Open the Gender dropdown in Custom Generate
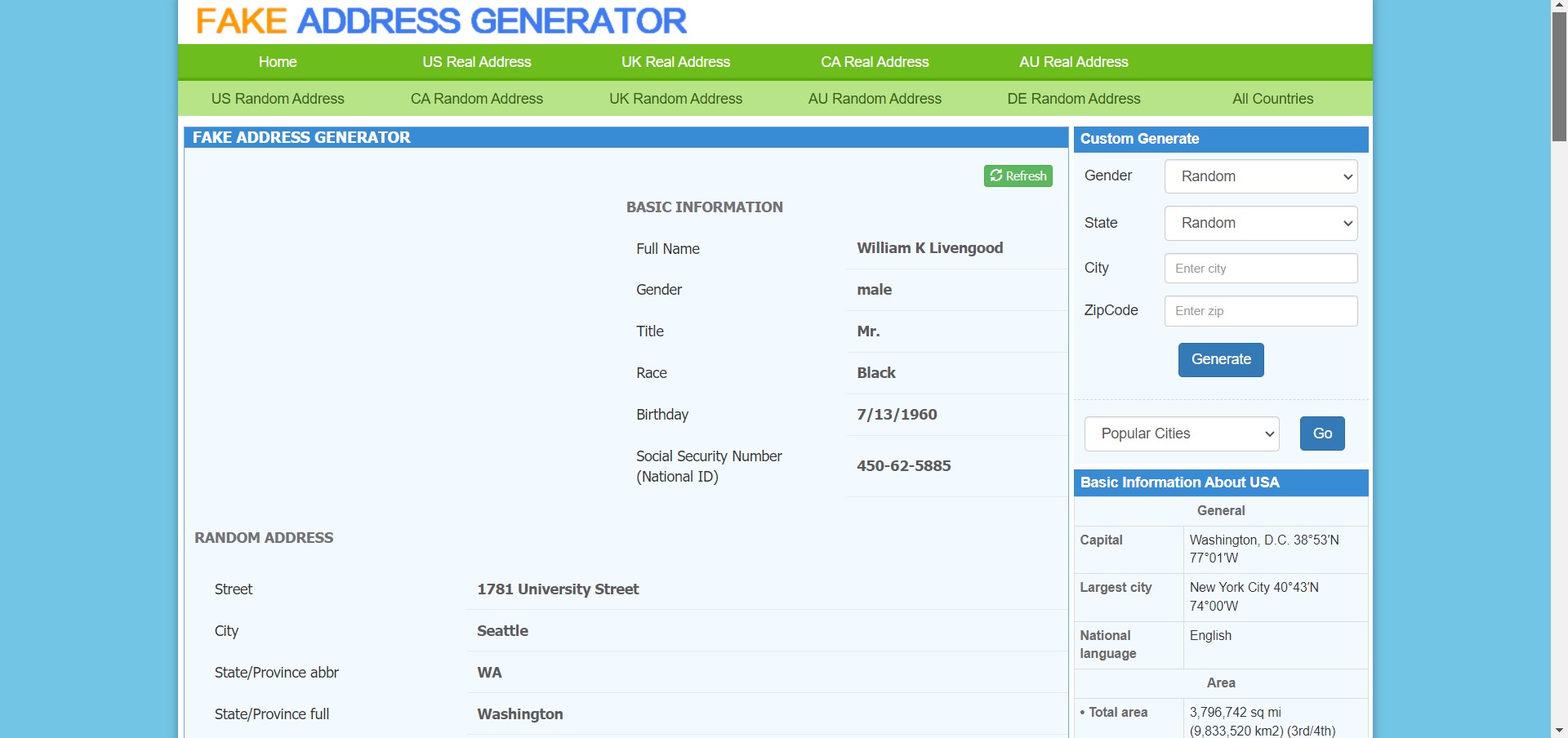Image resolution: width=1568 pixels, height=738 pixels. pos(1259,176)
